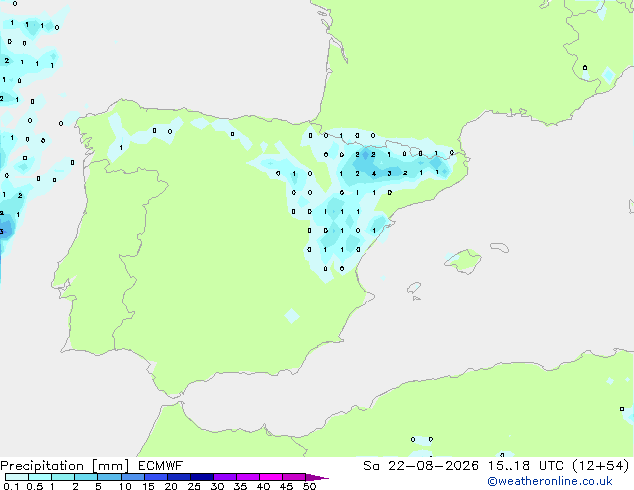This screenshot has height=490, width=634.
Task: Click the '0.1' legend label
Action: click(x=11, y=486)
